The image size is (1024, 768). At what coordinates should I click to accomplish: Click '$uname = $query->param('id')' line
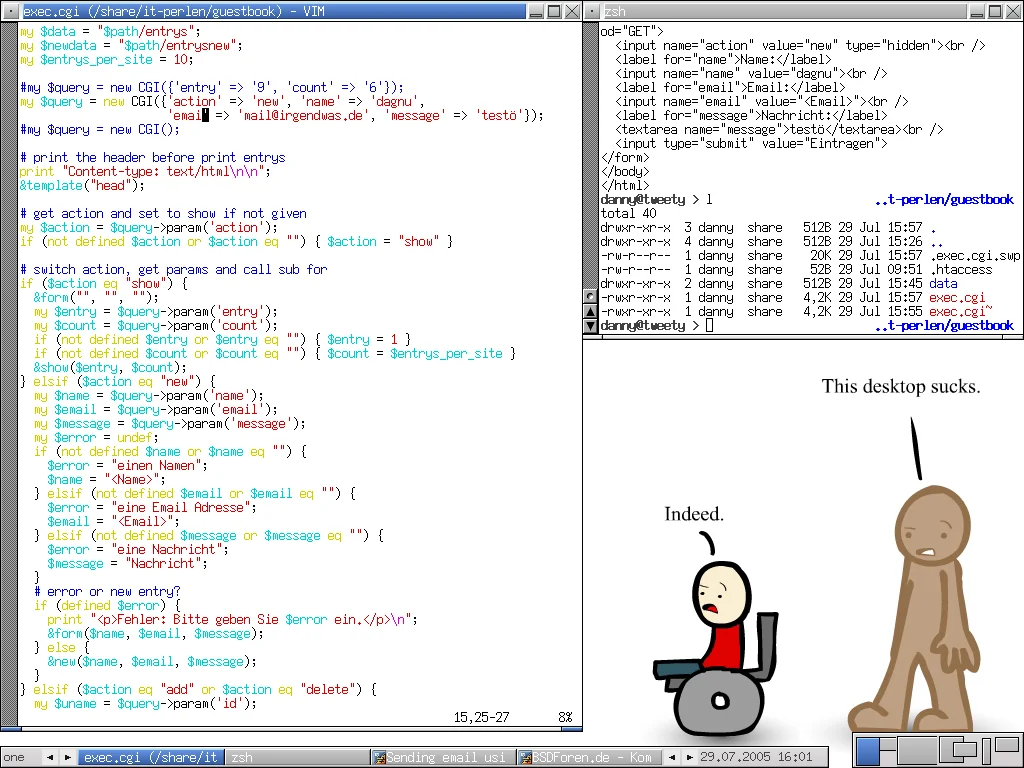coord(145,703)
